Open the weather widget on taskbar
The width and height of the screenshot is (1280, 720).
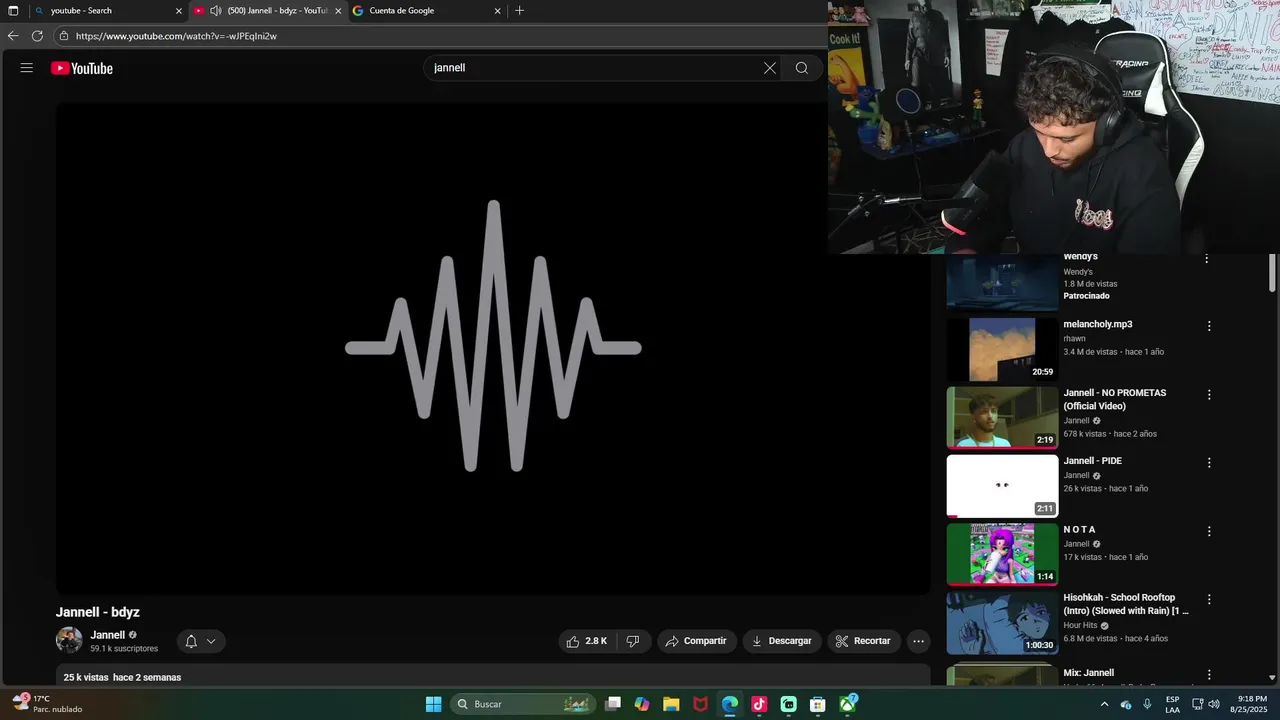[x=47, y=704]
